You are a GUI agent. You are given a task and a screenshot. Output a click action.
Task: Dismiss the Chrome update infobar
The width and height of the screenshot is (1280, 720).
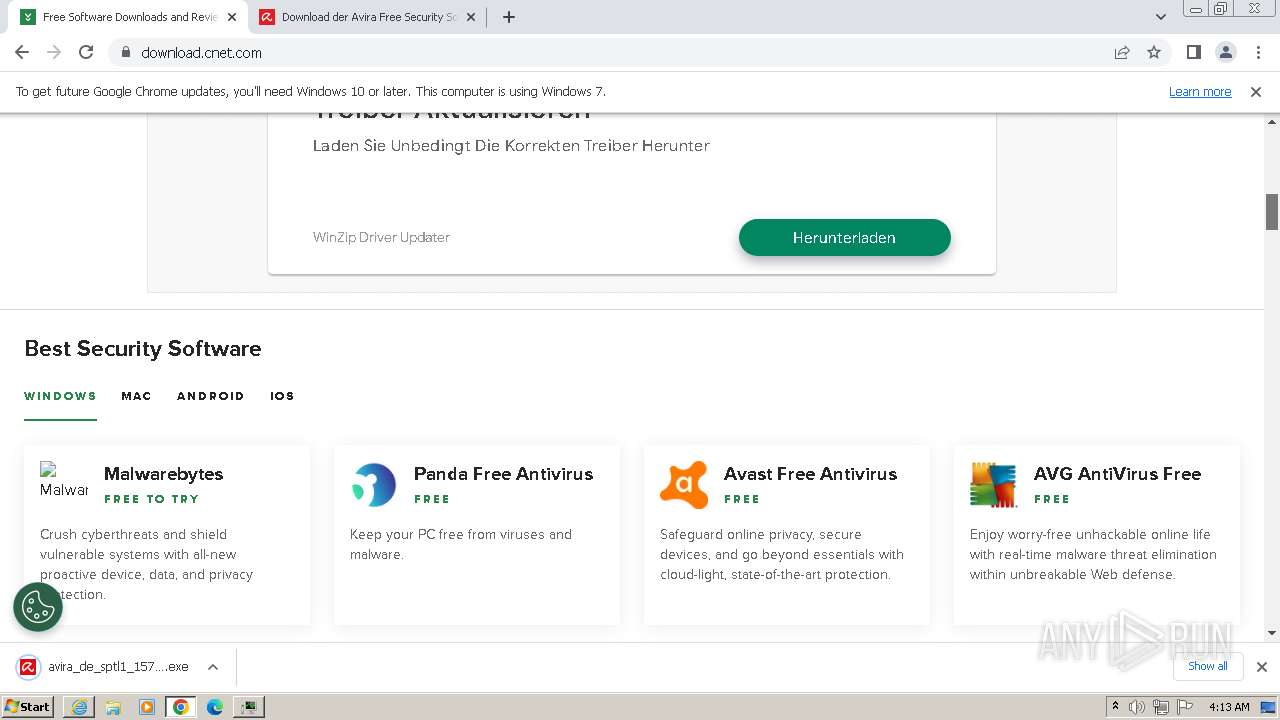pyautogui.click(x=1256, y=92)
